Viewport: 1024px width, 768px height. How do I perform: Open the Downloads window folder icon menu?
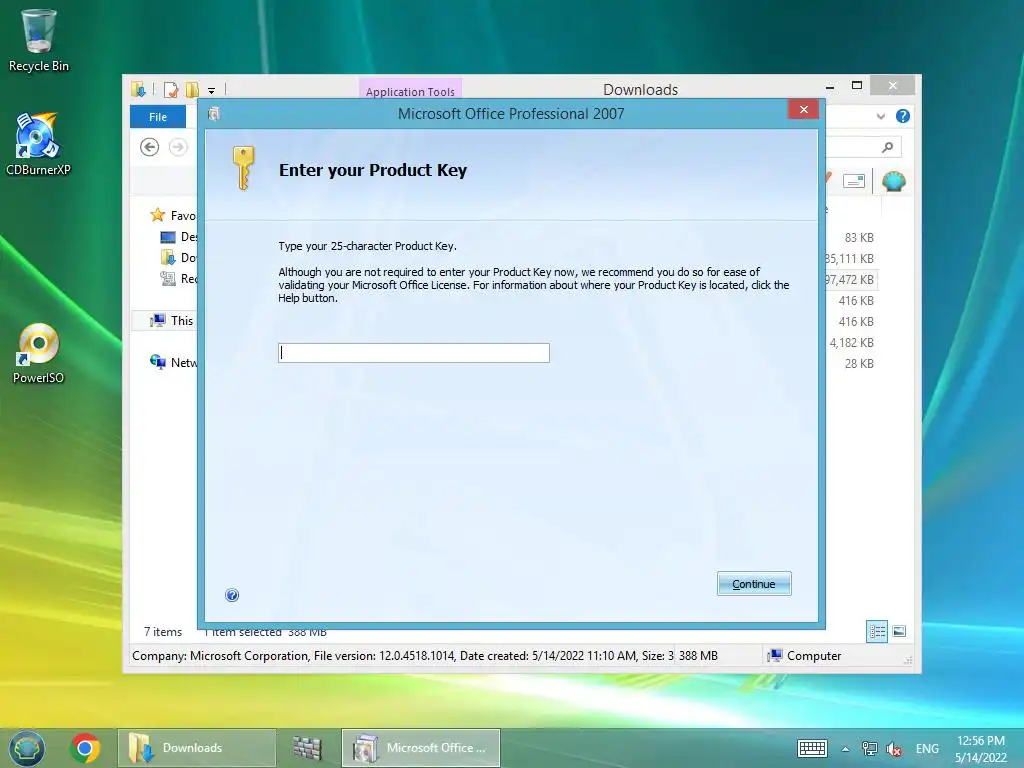(x=138, y=89)
